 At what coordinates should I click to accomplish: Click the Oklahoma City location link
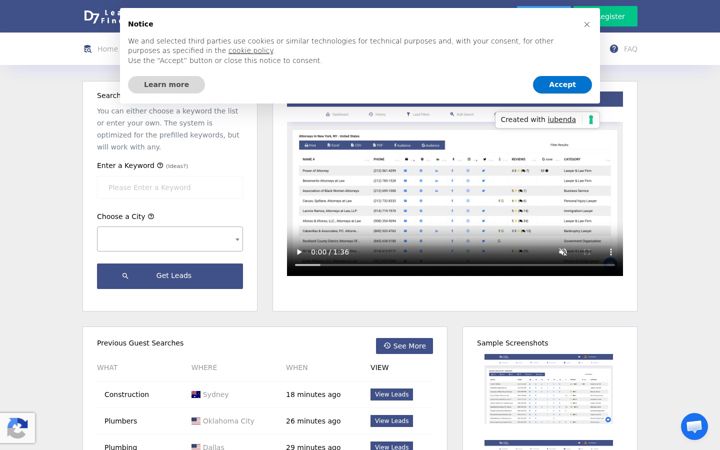coord(228,421)
